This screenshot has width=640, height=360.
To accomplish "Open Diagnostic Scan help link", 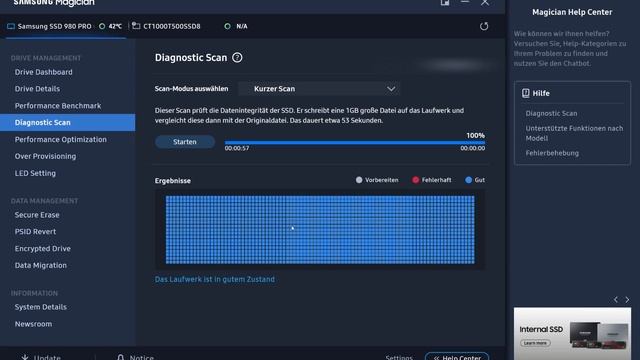I will point(551,113).
